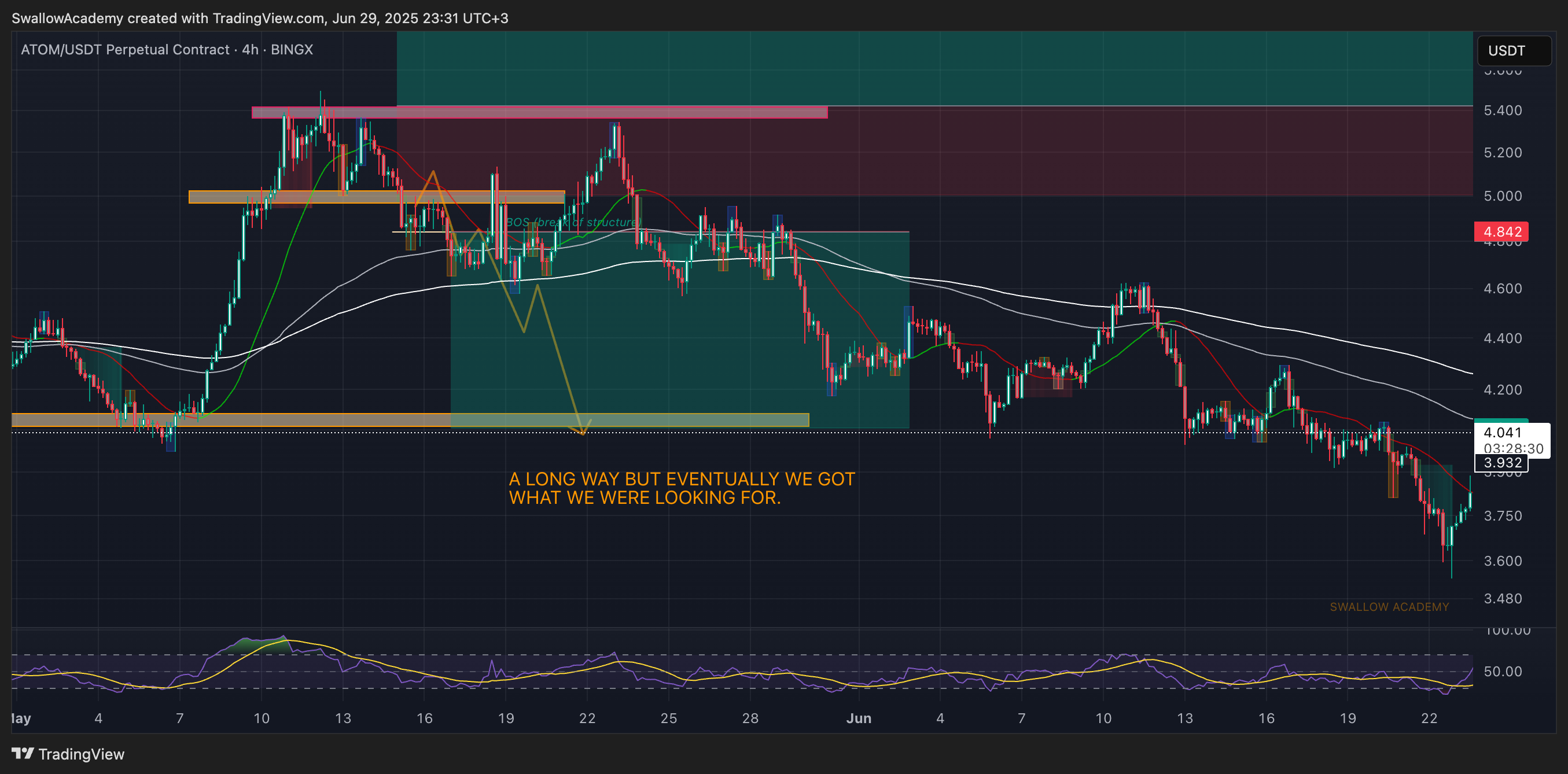Click the red 4.842 price label
Screen dimensions: 1568x774
[1501, 231]
